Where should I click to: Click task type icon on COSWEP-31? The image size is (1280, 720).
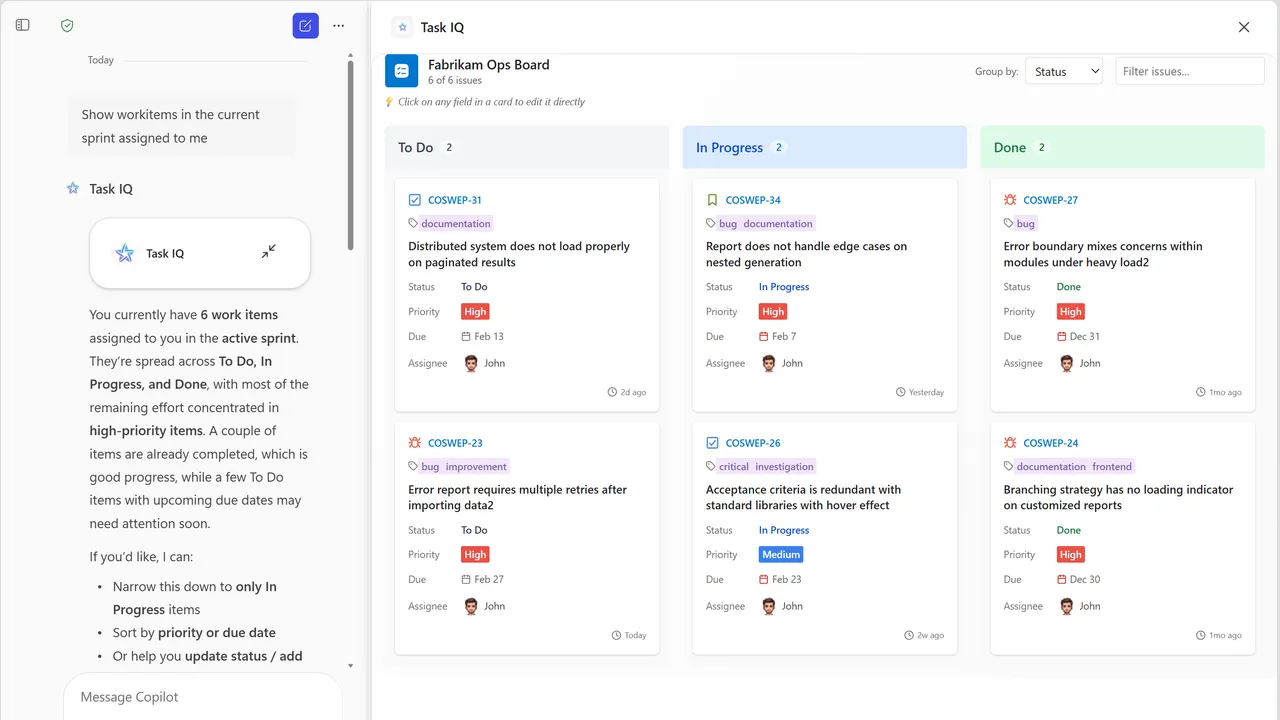pos(415,200)
